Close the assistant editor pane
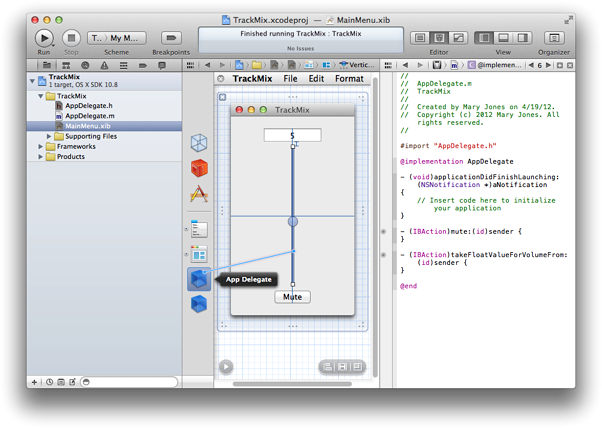Viewport: 602px width, 428px height. (x=570, y=65)
